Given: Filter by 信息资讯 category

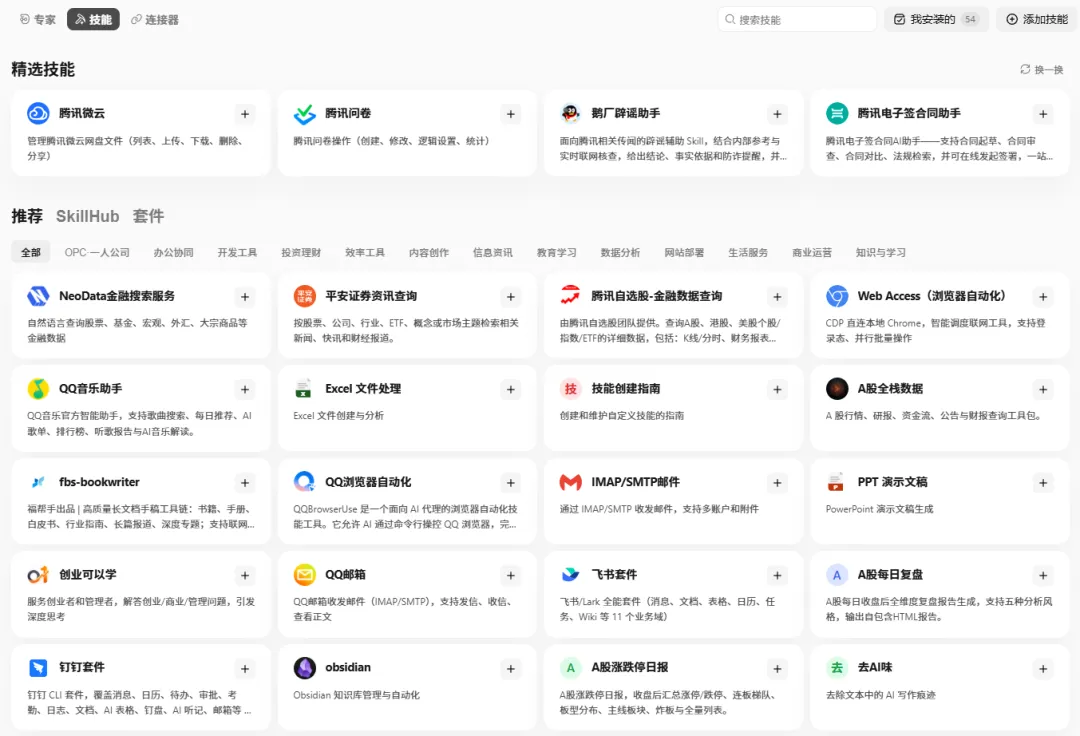Looking at the screenshot, I should pos(492,253).
